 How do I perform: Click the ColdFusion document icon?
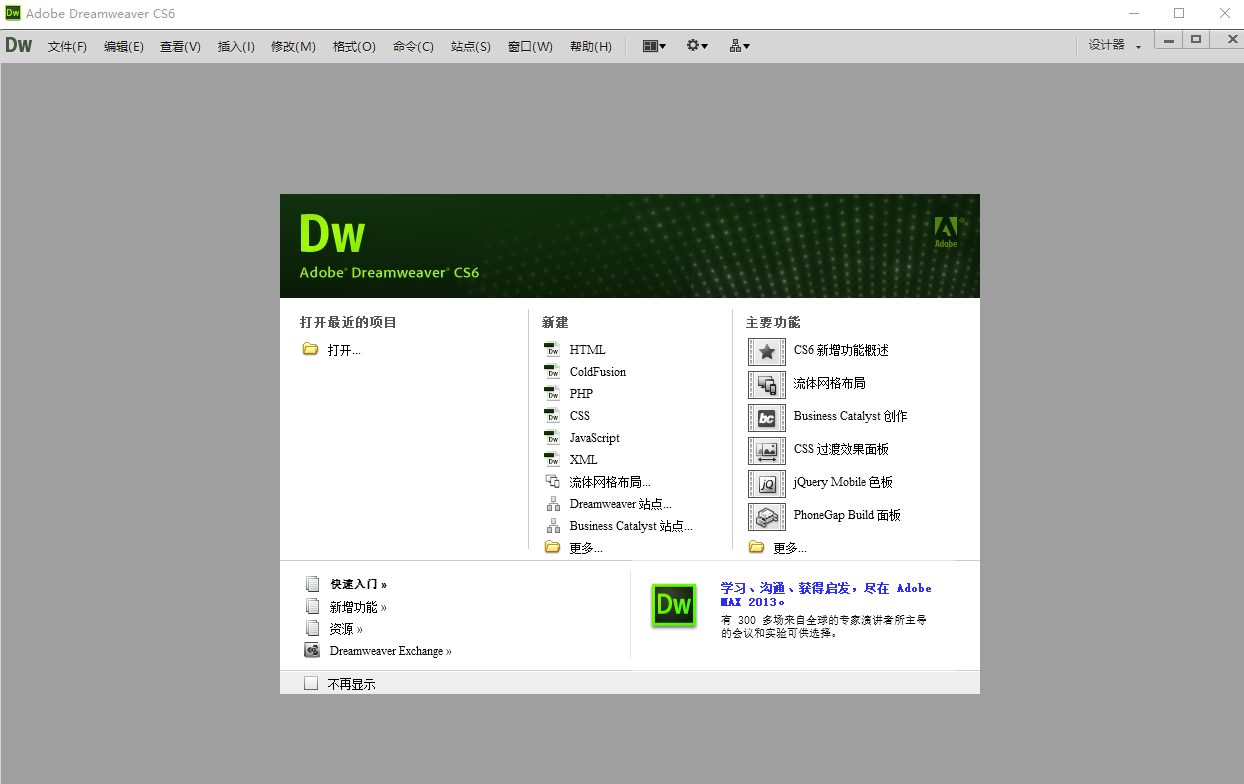coord(552,372)
